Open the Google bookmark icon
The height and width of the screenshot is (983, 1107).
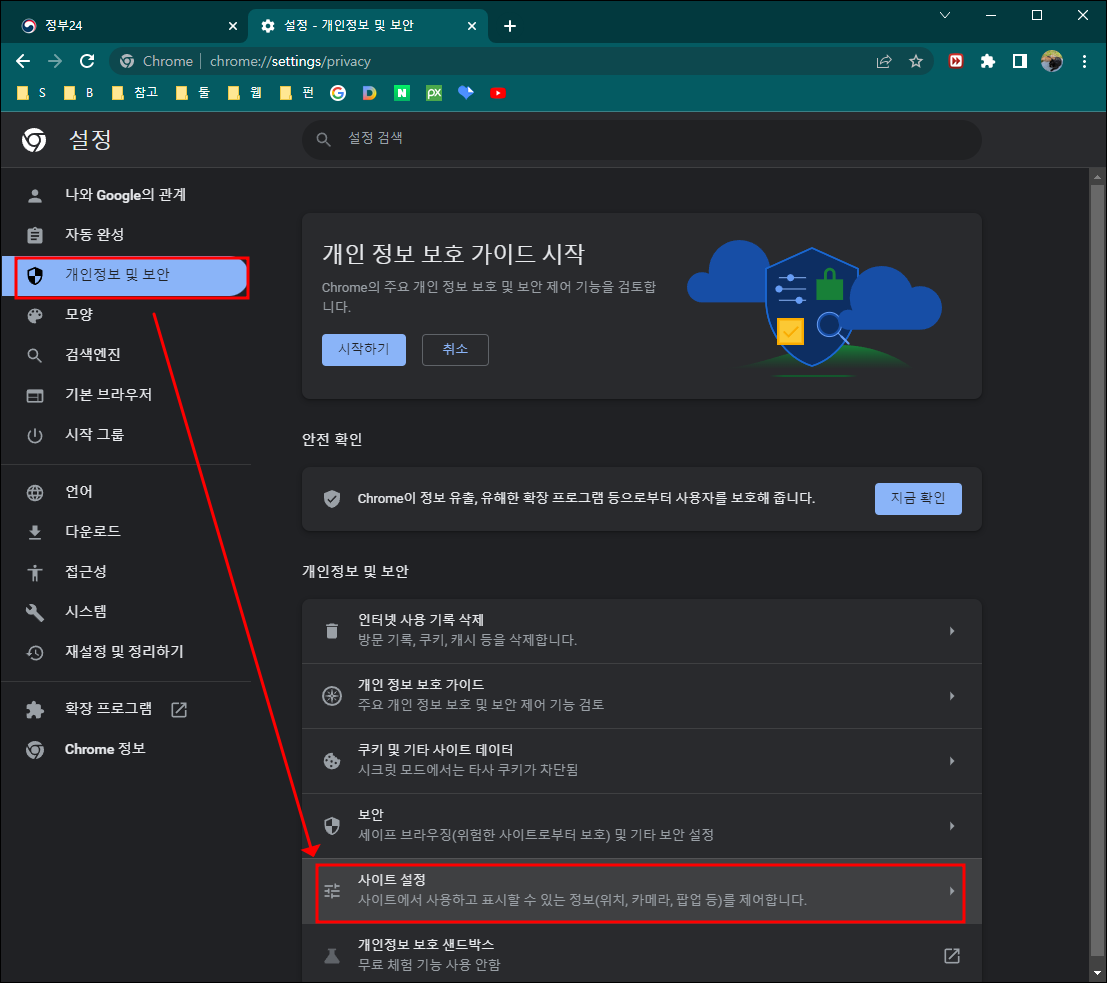(337, 92)
